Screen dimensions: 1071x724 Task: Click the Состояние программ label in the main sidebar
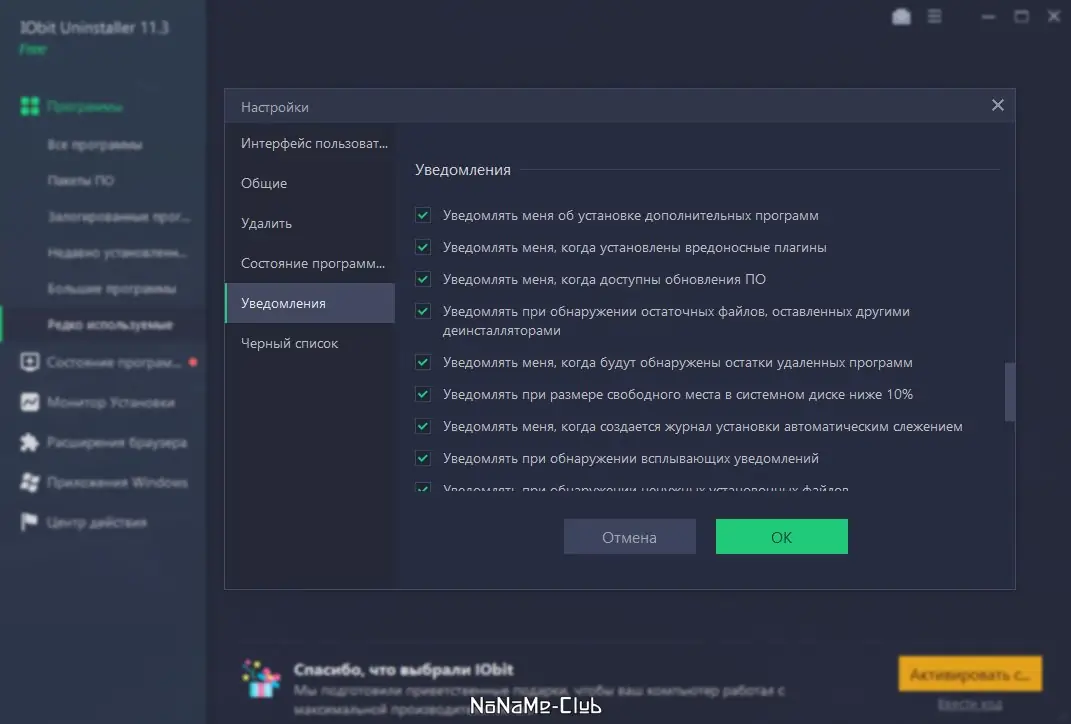click(x=114, y=362)
